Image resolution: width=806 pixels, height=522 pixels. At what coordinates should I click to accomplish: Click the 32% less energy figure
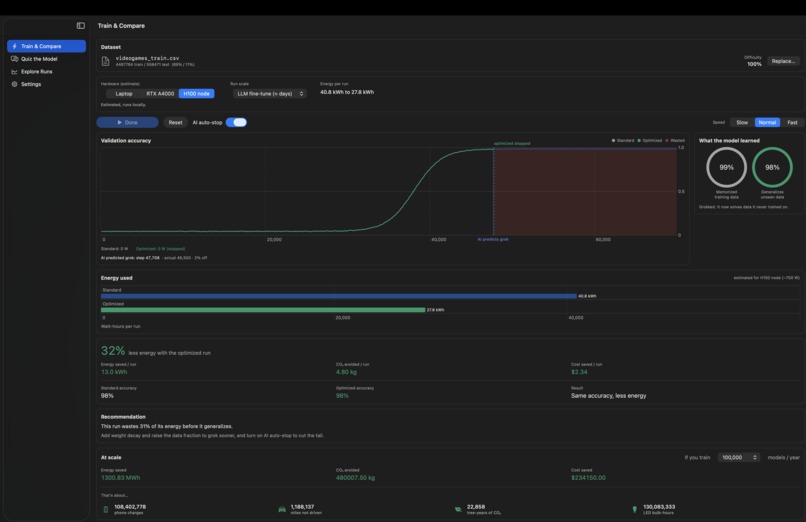click(x=113, y=351)
